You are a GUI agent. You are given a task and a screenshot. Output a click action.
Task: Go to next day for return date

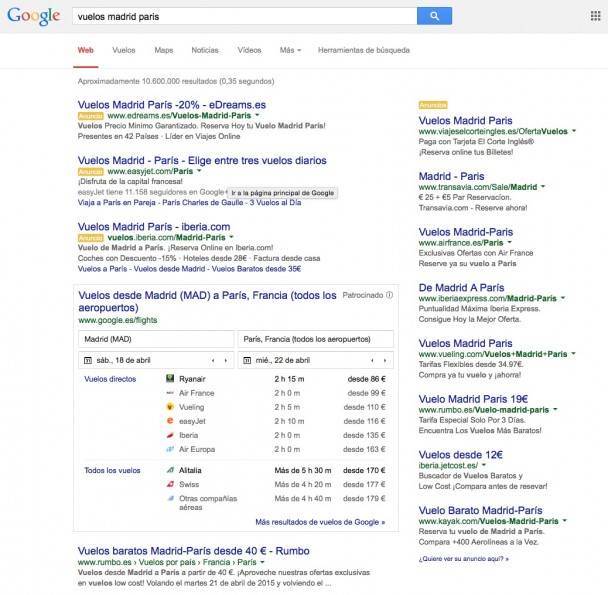pyautogui.click(x=385, y=360)
